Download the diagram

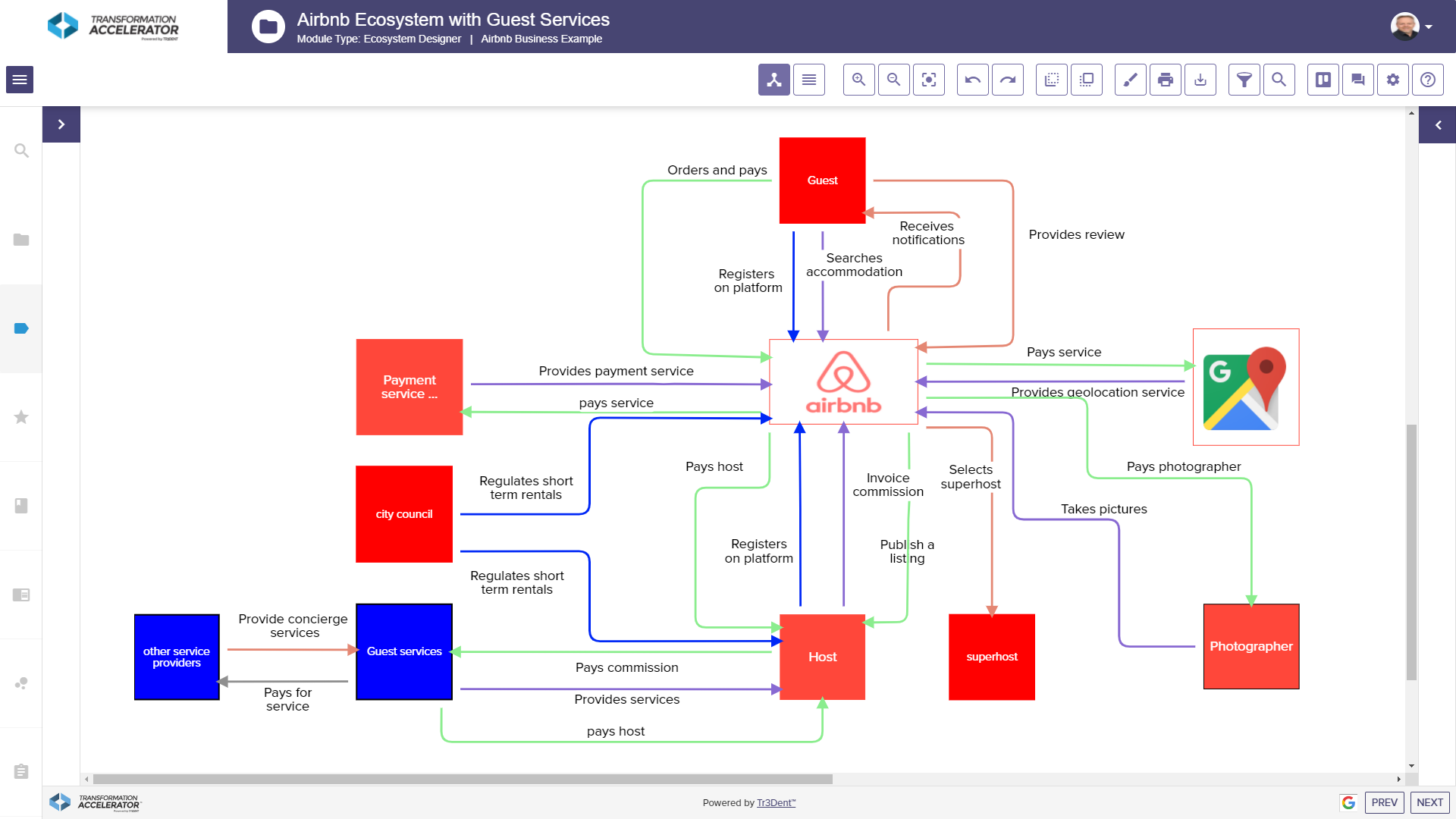pyautogui.click(x=1200, y=80)
